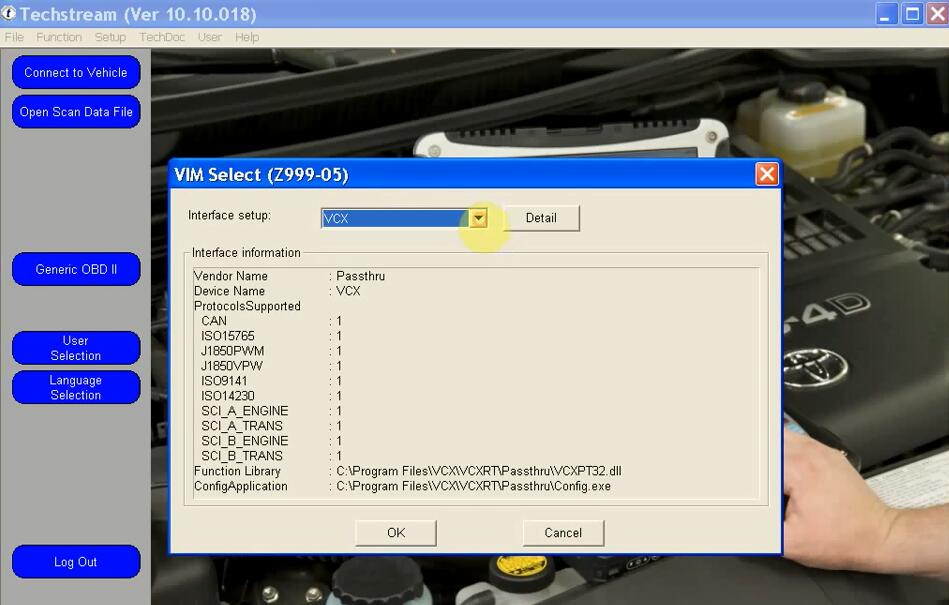The image size is (949, 605).
Task: Open the File menu
Action: 14,38
